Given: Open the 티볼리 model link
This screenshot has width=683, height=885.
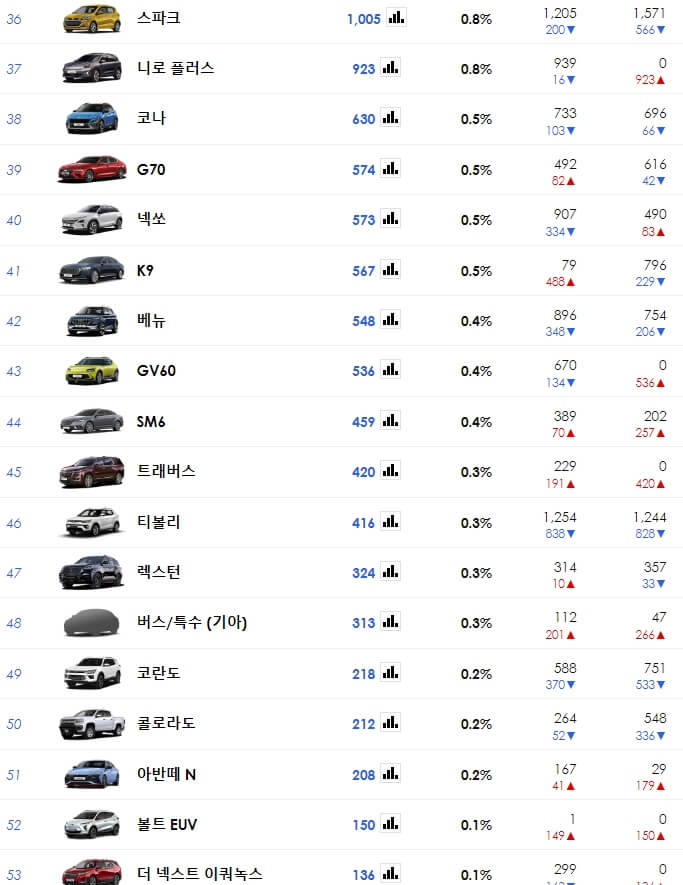Looking at the screenshot, I should pos(159,522).
